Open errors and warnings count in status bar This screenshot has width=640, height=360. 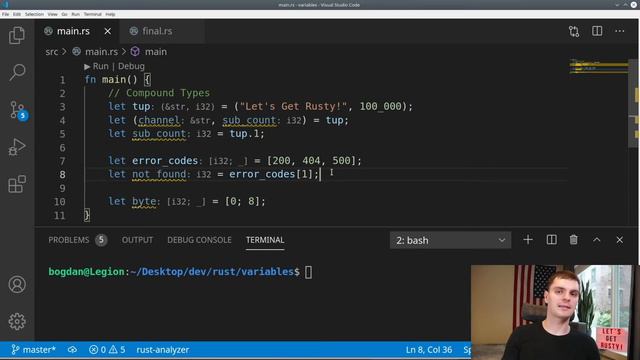(107, 350)
